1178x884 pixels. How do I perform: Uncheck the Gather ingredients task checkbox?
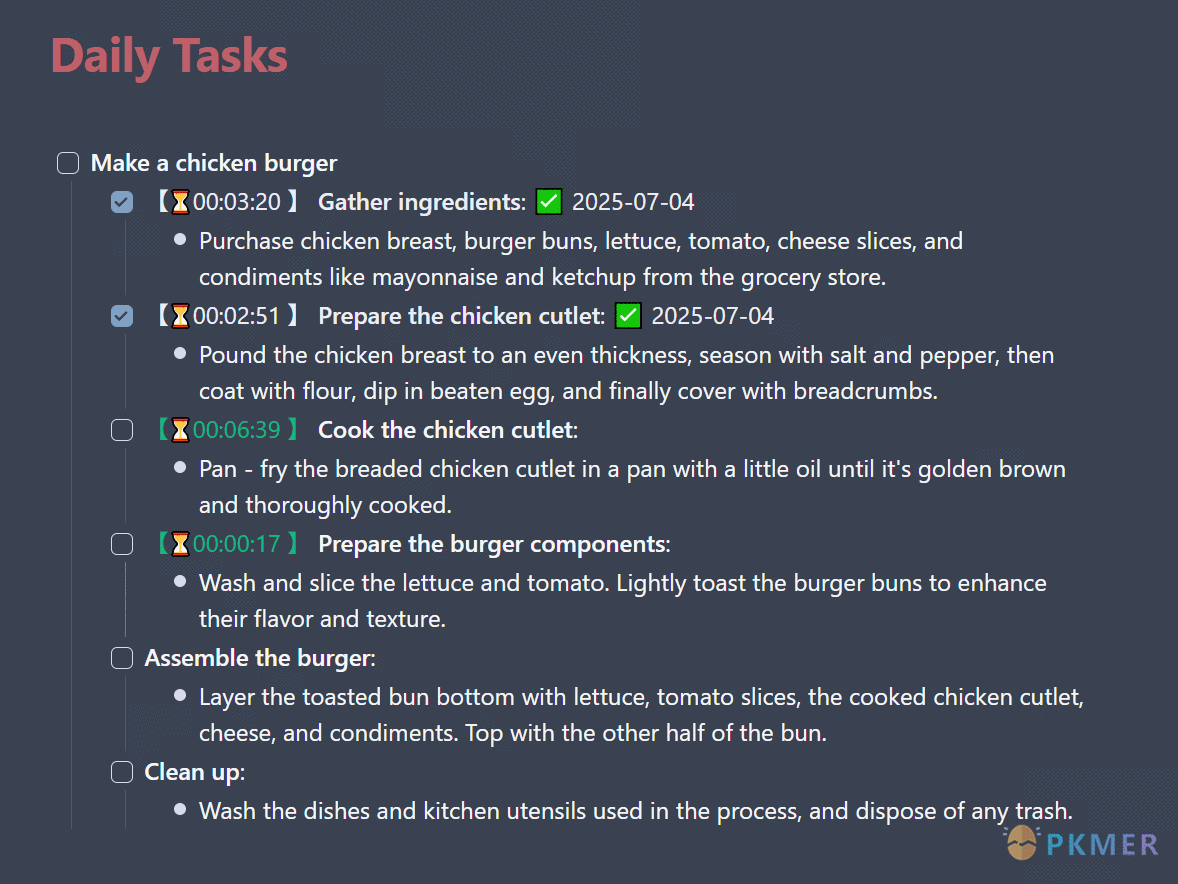pyautogui.click(x=122, y=202)
